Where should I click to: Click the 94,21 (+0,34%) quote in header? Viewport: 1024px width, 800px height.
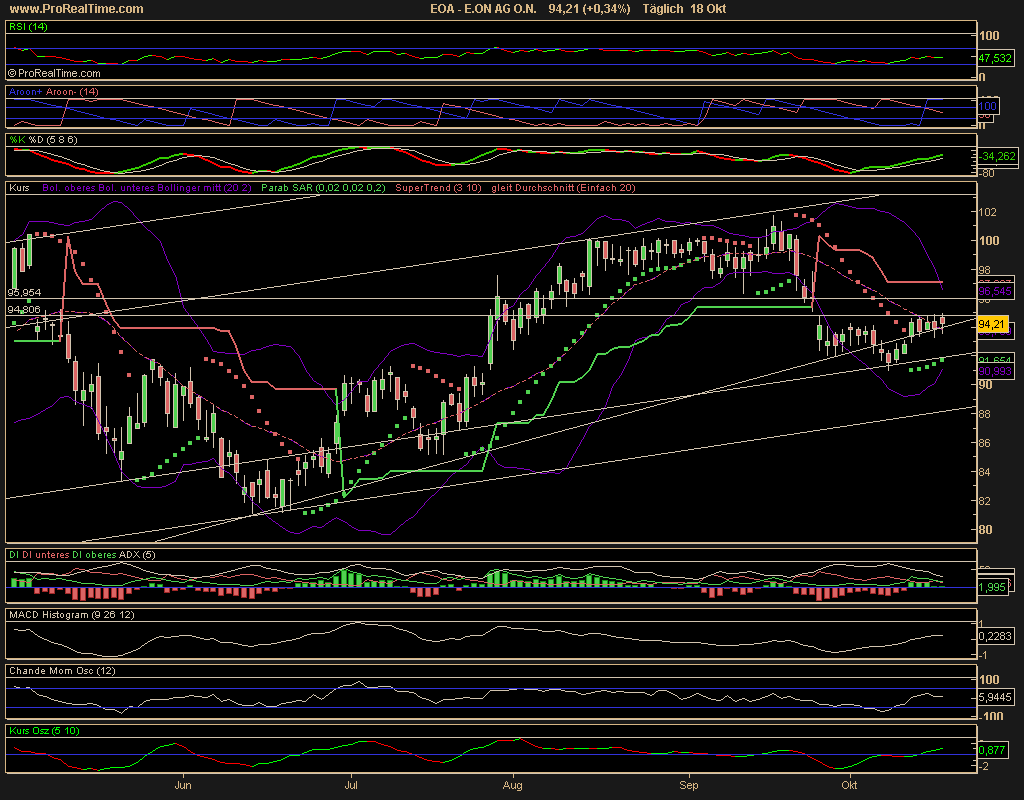point(589,8)
